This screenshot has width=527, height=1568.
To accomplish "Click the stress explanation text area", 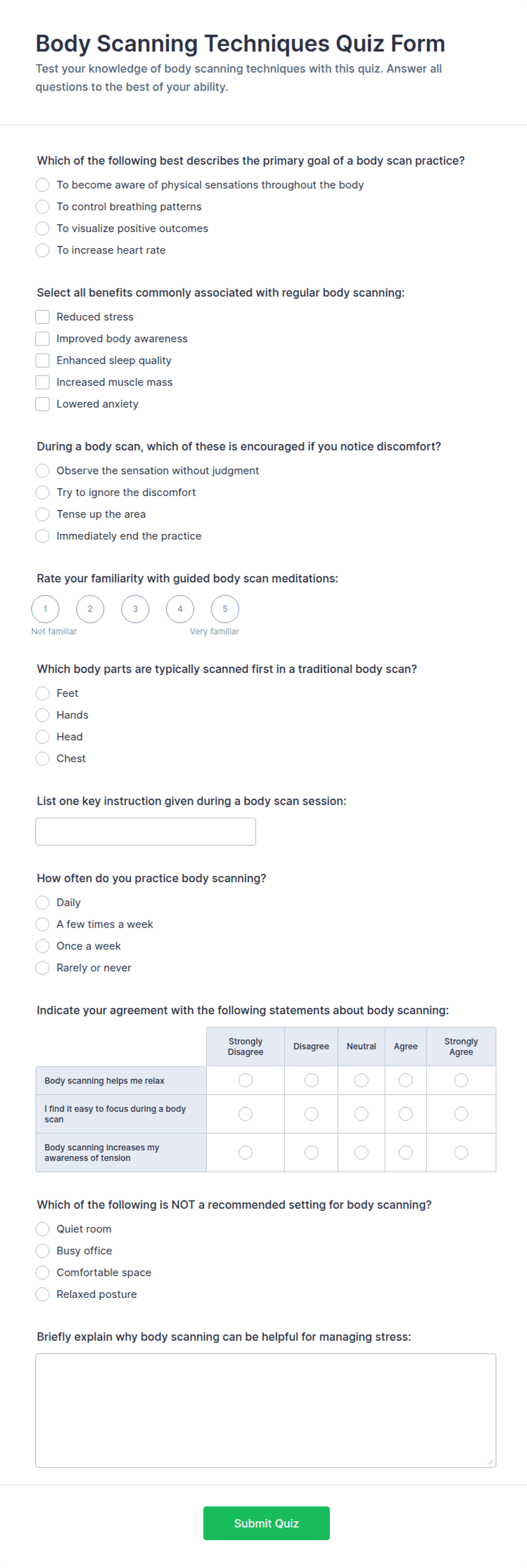I will click(266, 1411).
